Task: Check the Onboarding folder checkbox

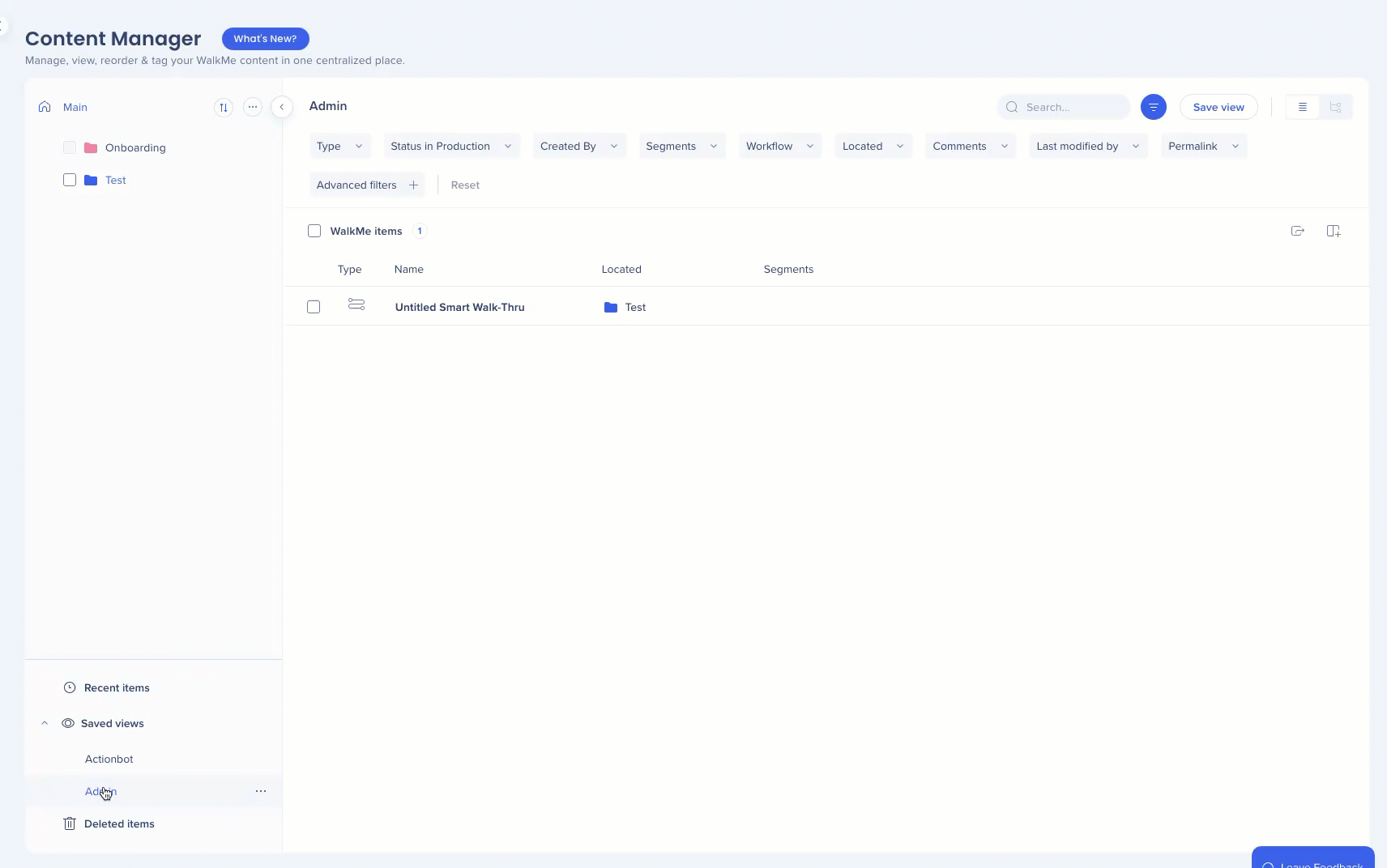Action: coord(70,147)
